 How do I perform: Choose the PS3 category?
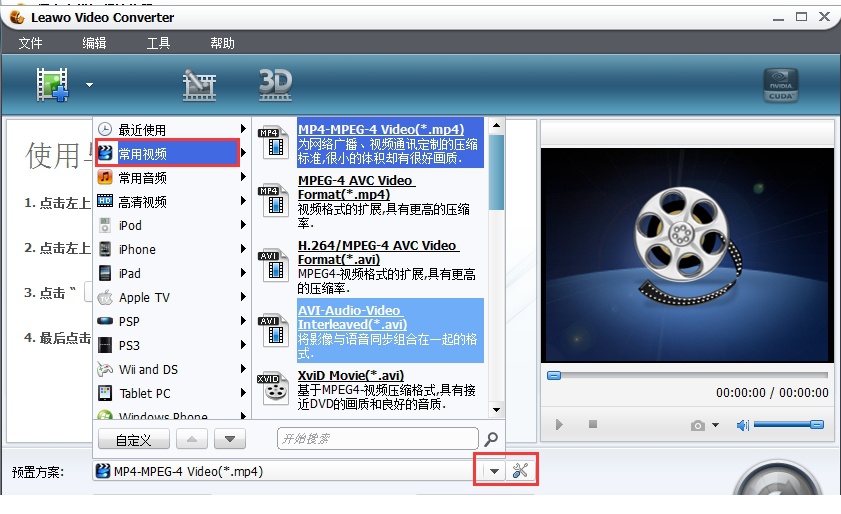tap(171, 345)
